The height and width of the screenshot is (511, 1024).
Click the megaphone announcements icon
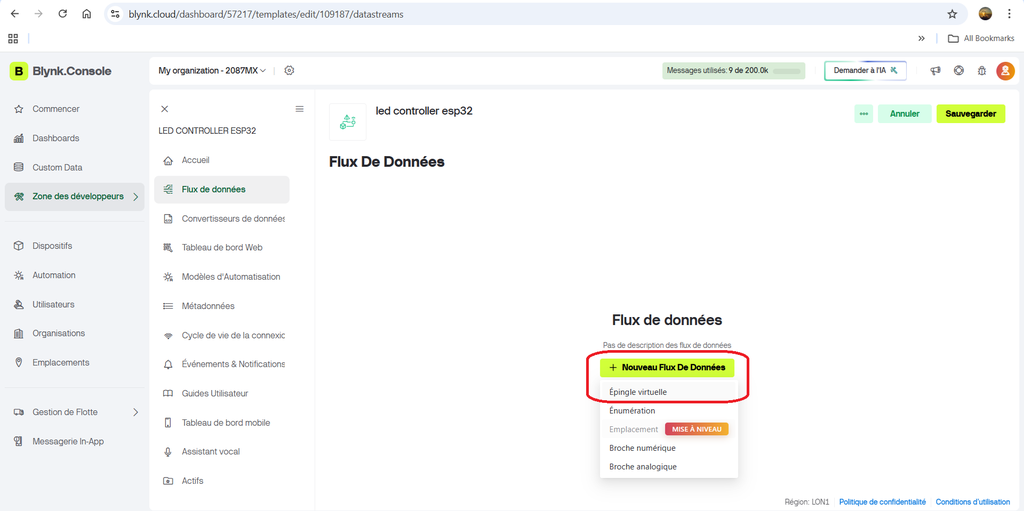pyautogui.click(x=935, y=71)
